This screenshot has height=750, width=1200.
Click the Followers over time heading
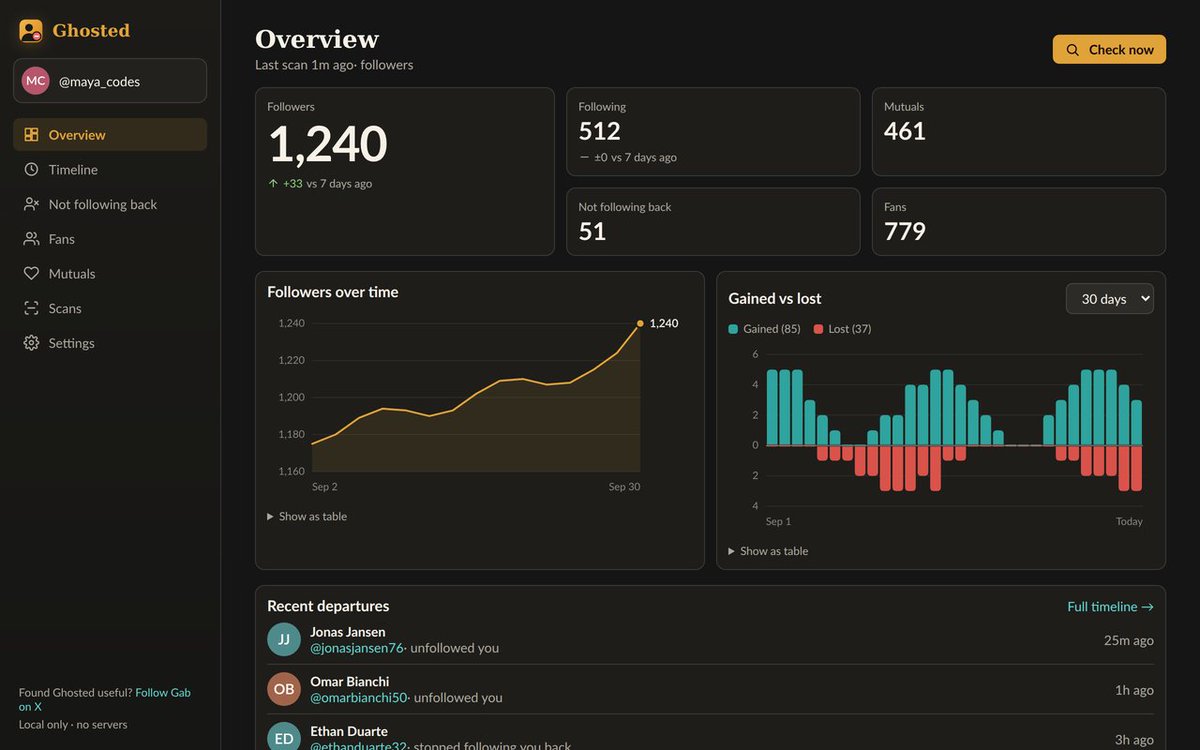point(333,292)
